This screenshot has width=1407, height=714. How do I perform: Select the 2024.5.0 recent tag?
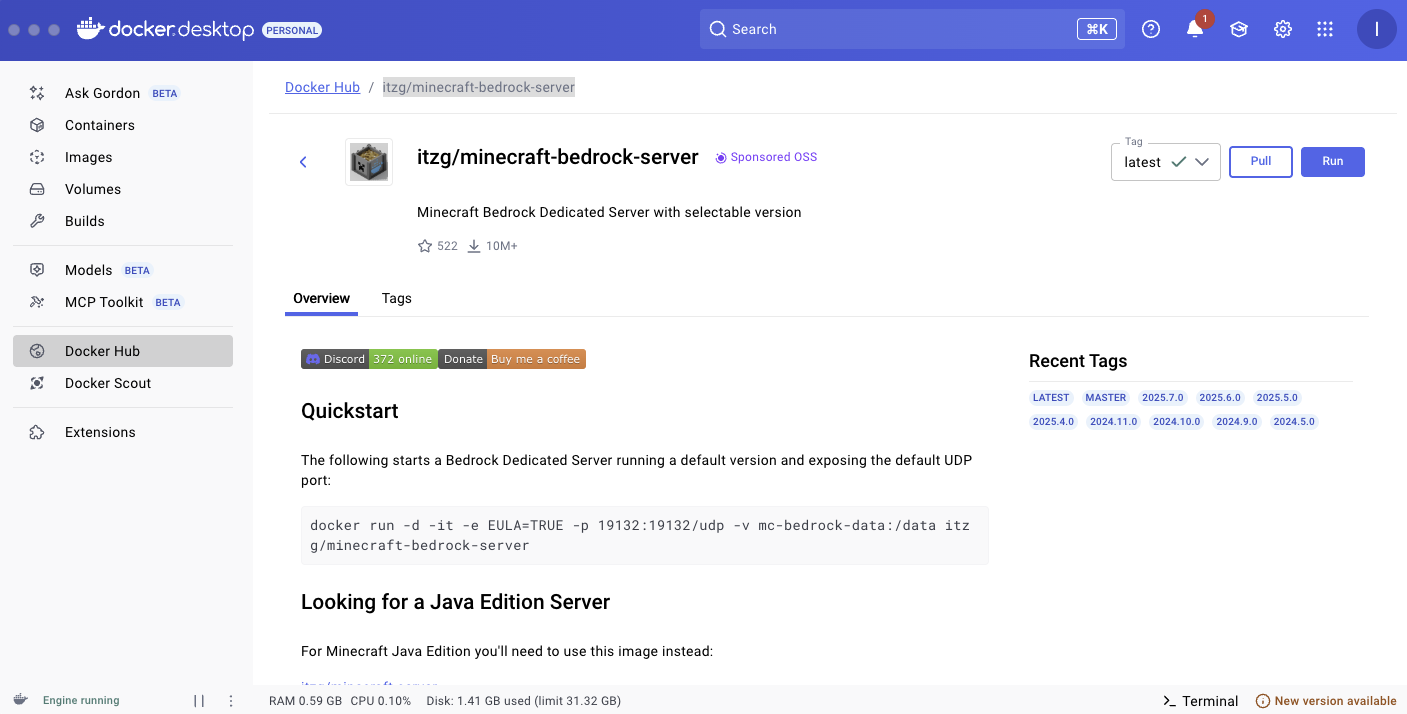[1294, 422]
